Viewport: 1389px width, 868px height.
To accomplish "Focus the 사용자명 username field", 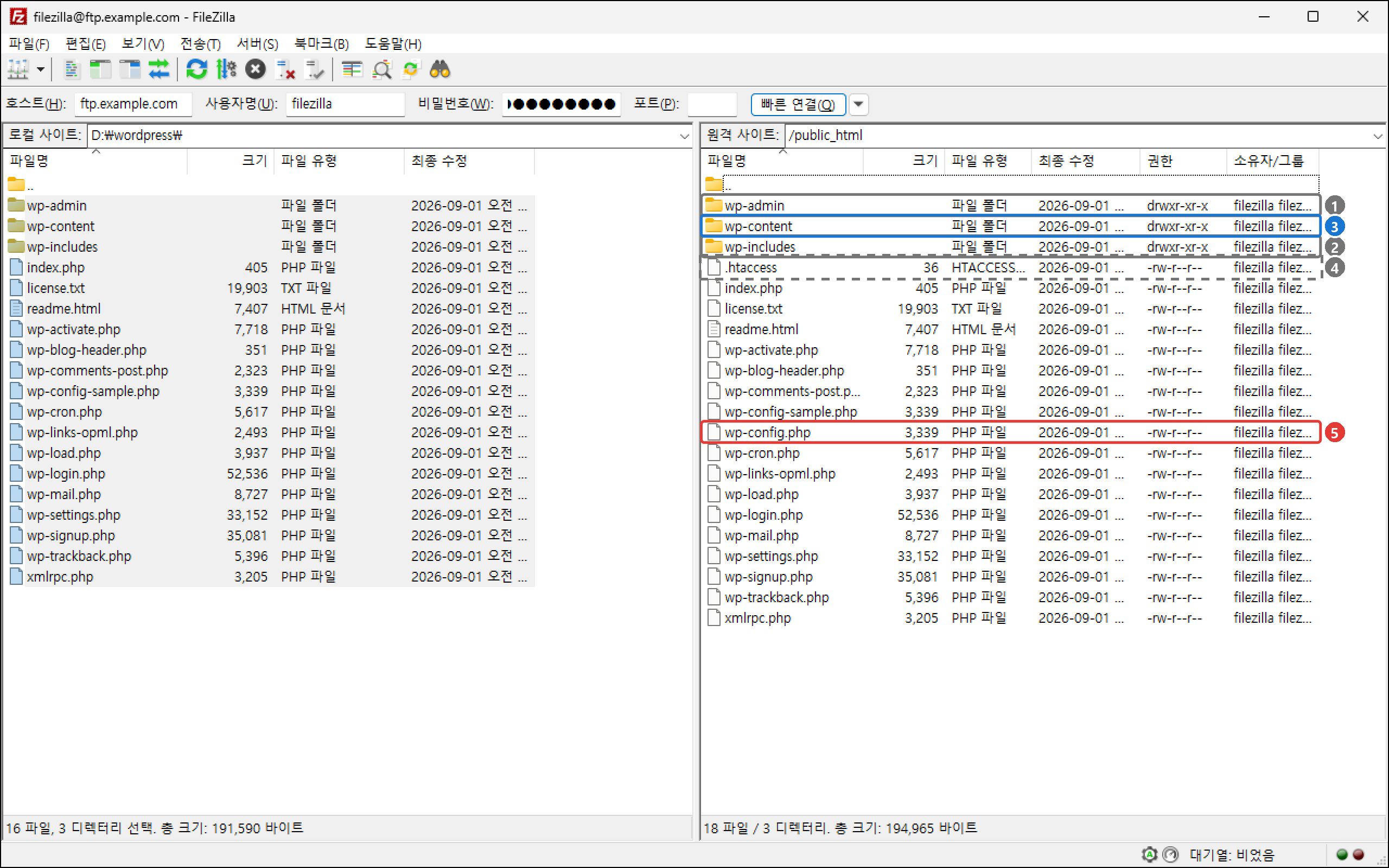I will tap(345, 104).
